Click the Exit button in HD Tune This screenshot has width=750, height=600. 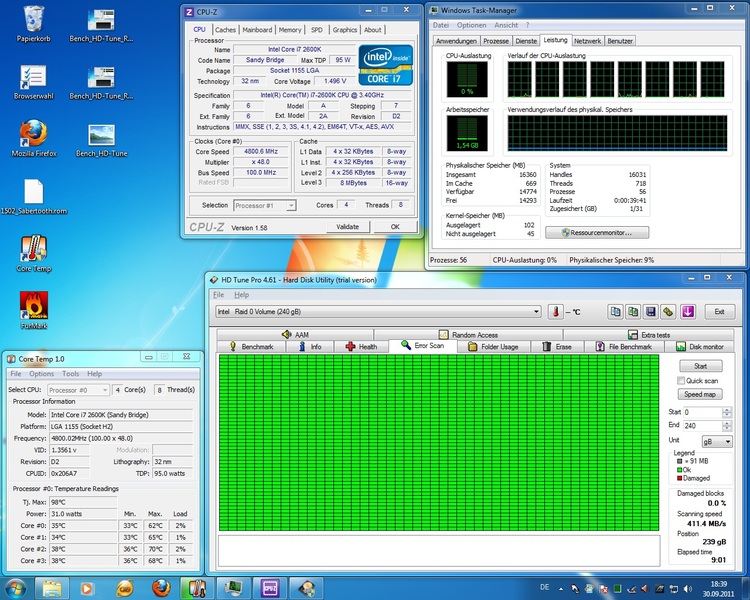719,312
